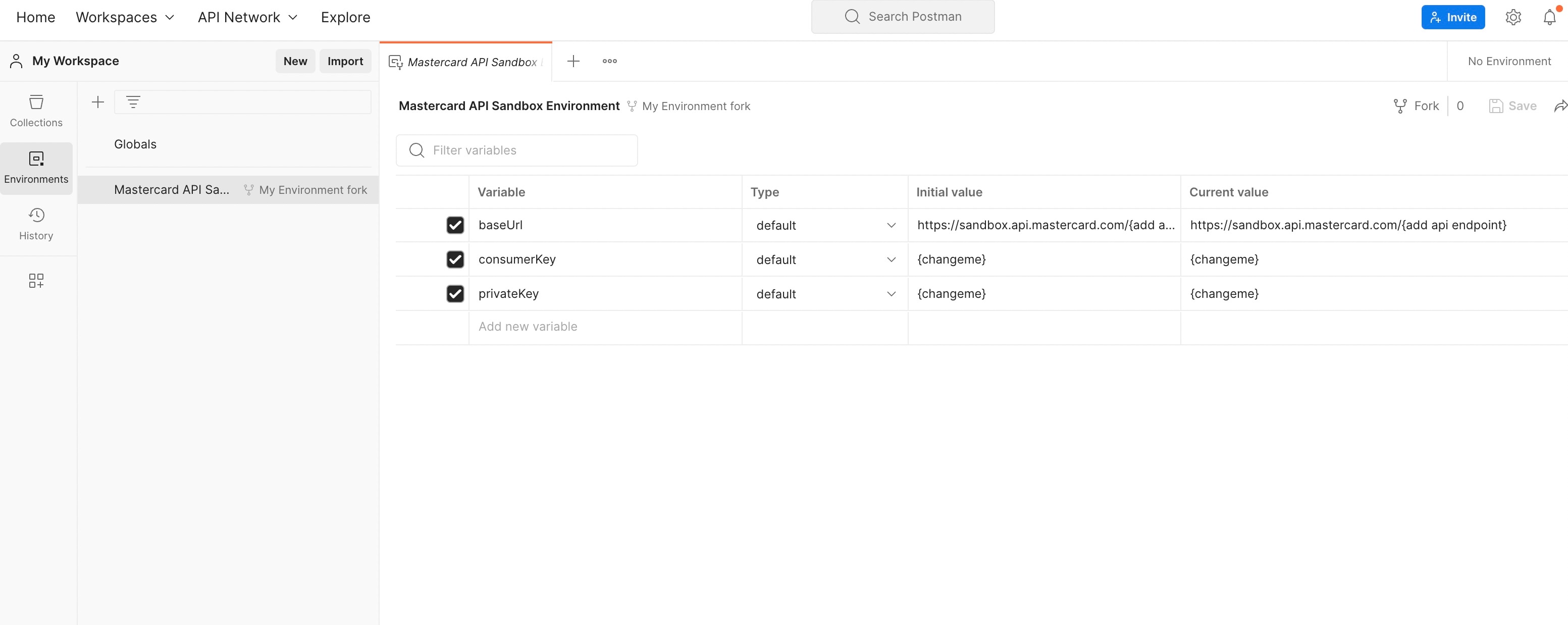Open the settings gear icon
The height and width of the screenshot is (625, 1568).
1512,17
